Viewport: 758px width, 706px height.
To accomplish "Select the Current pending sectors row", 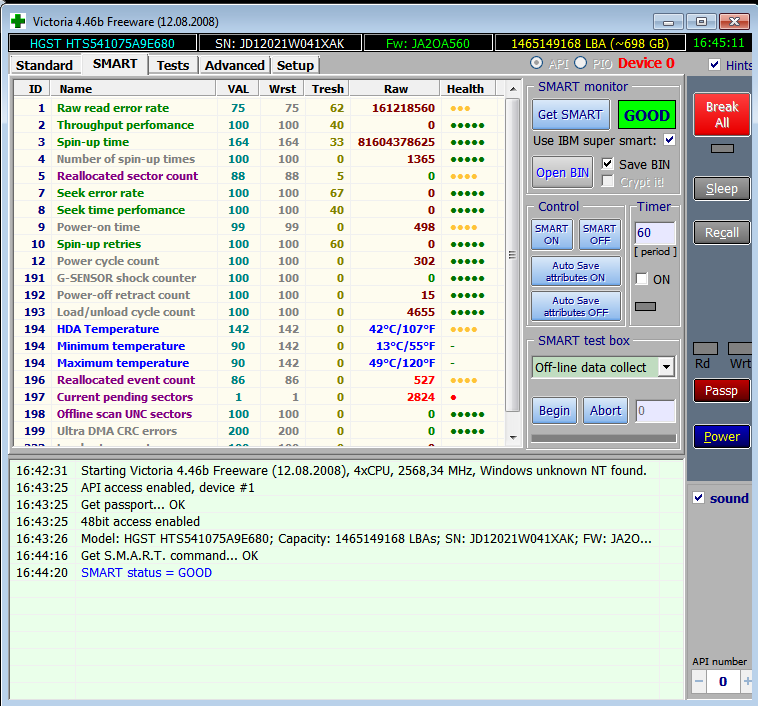I will (259, 397).
